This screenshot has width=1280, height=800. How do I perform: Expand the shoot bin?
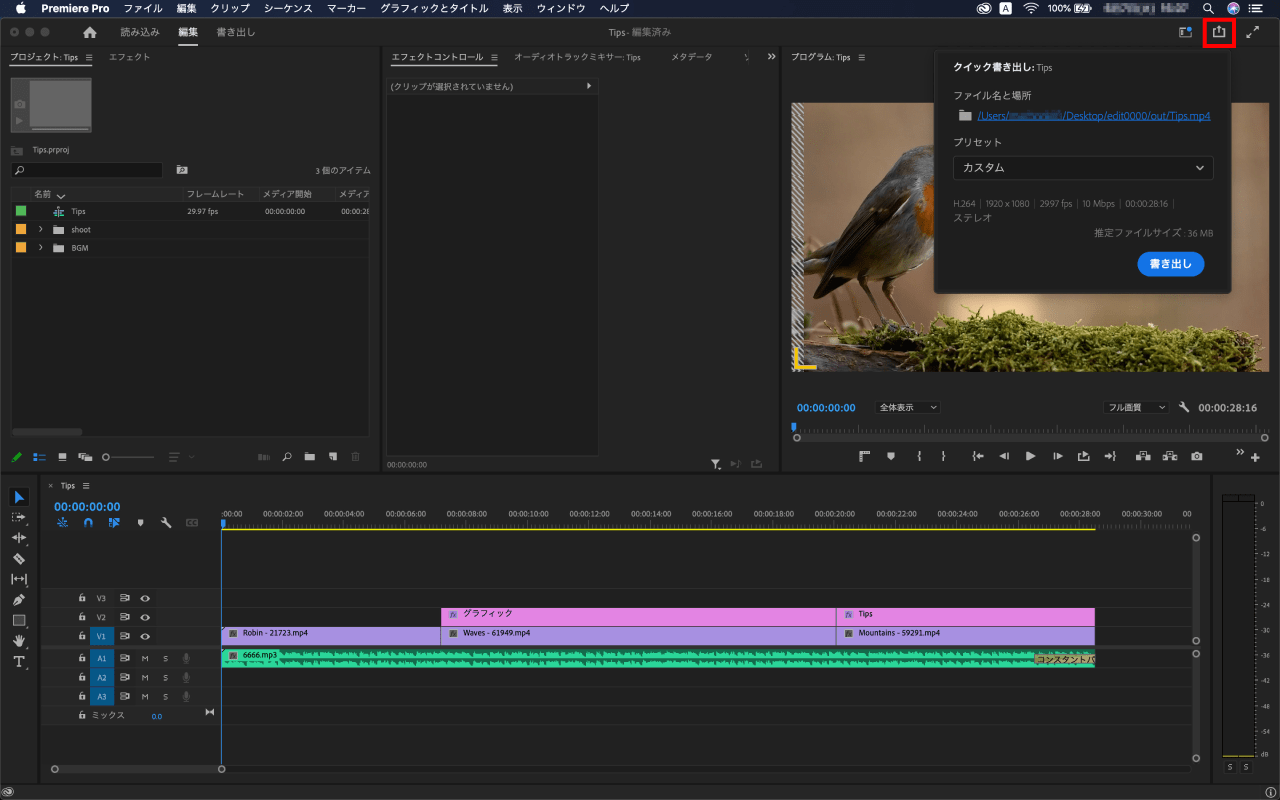[x=41, y=230]
